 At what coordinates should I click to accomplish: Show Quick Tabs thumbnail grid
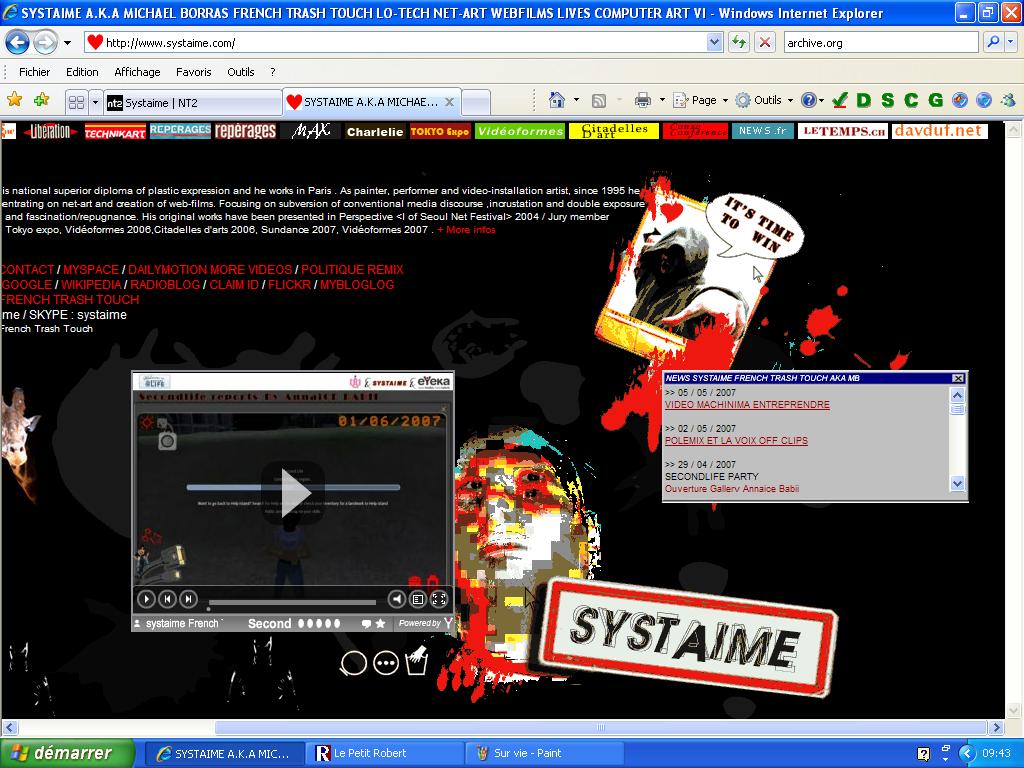76,103
